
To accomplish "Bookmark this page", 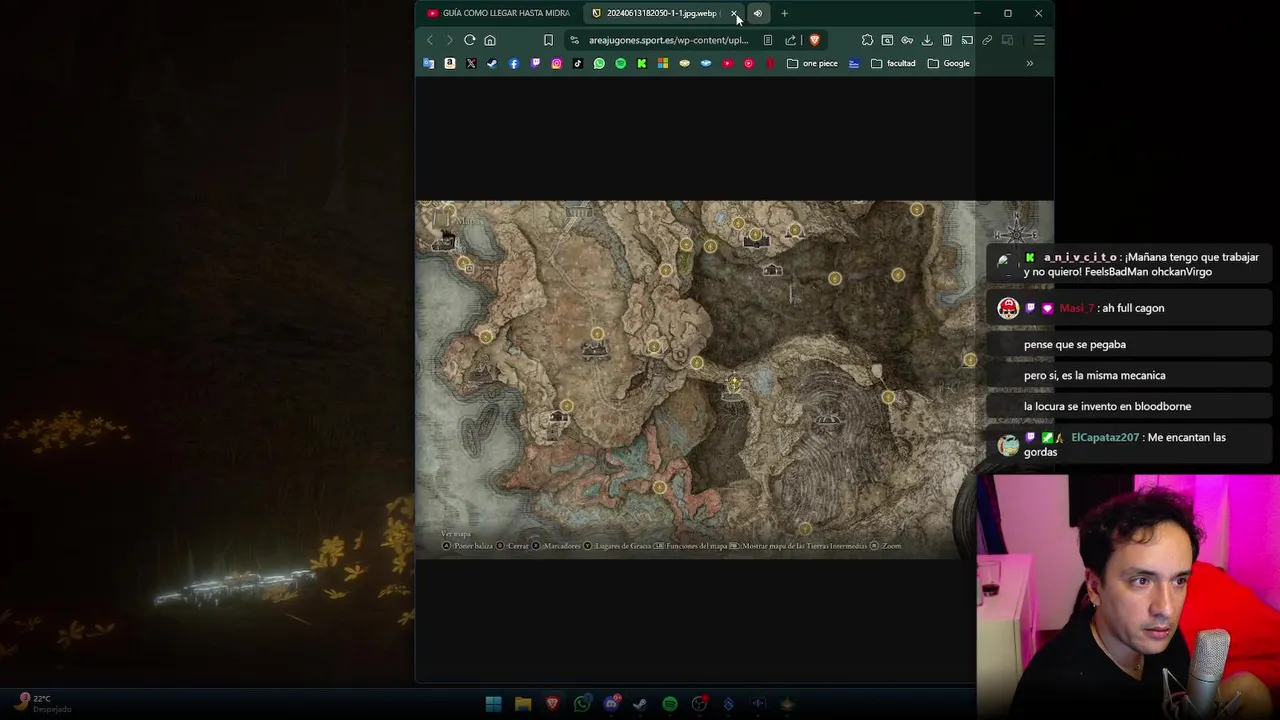I will pos(548,40).
